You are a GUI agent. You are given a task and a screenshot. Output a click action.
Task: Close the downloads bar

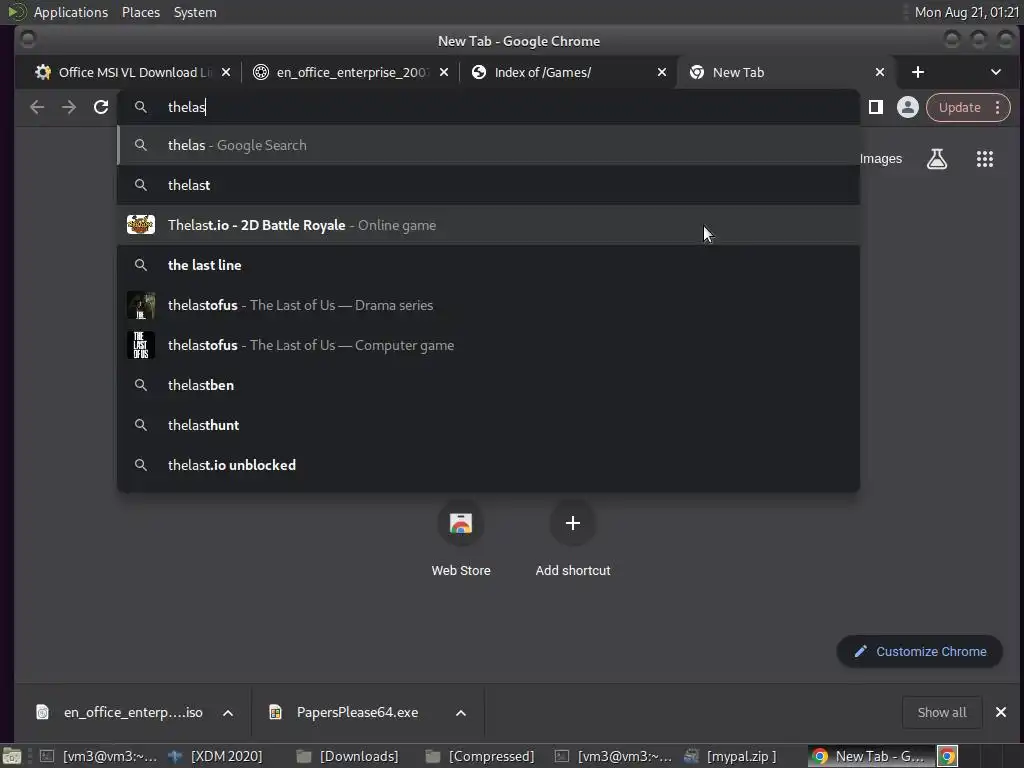[1000, 712]
